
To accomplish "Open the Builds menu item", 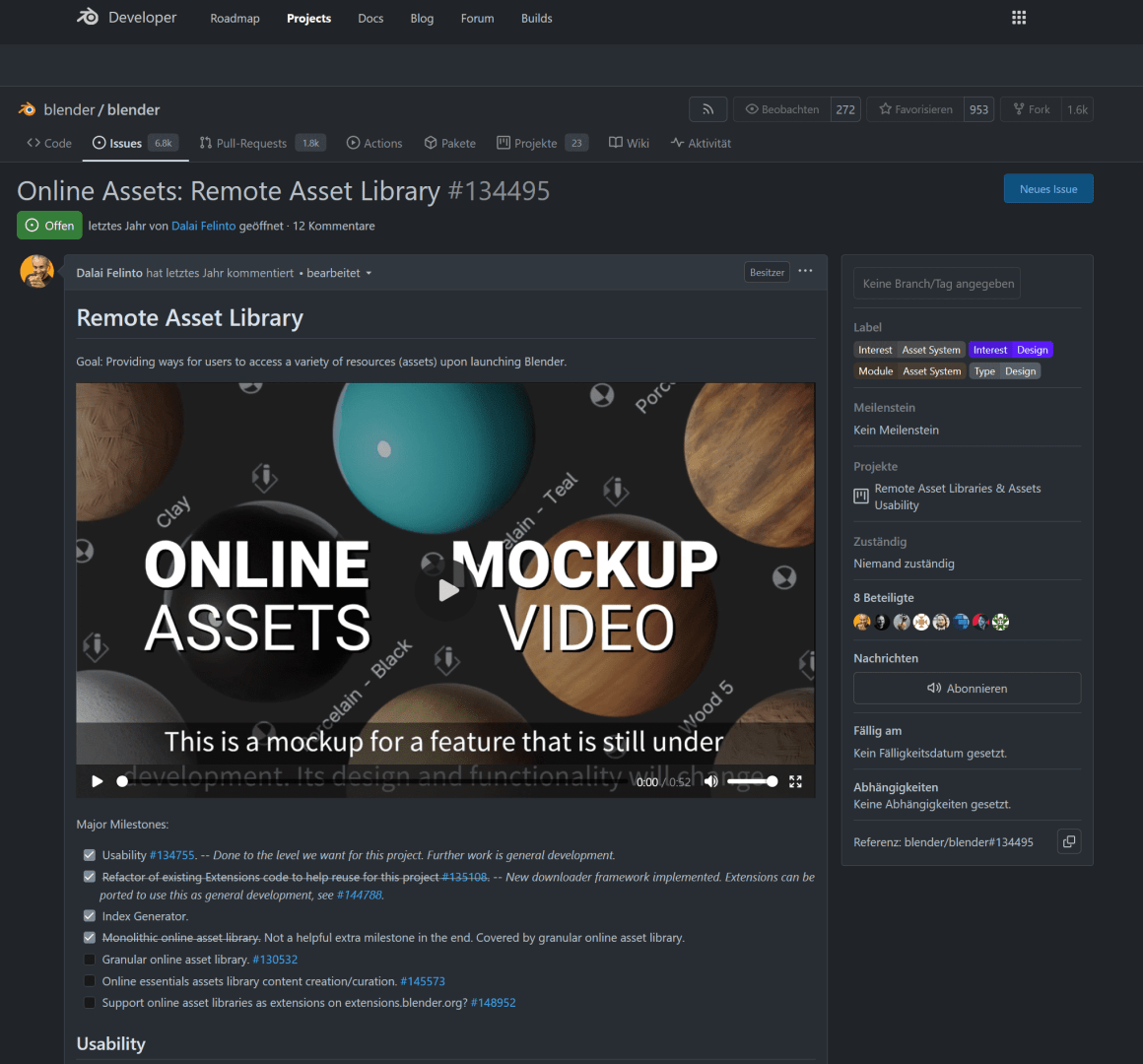I will tap(536, 18).
